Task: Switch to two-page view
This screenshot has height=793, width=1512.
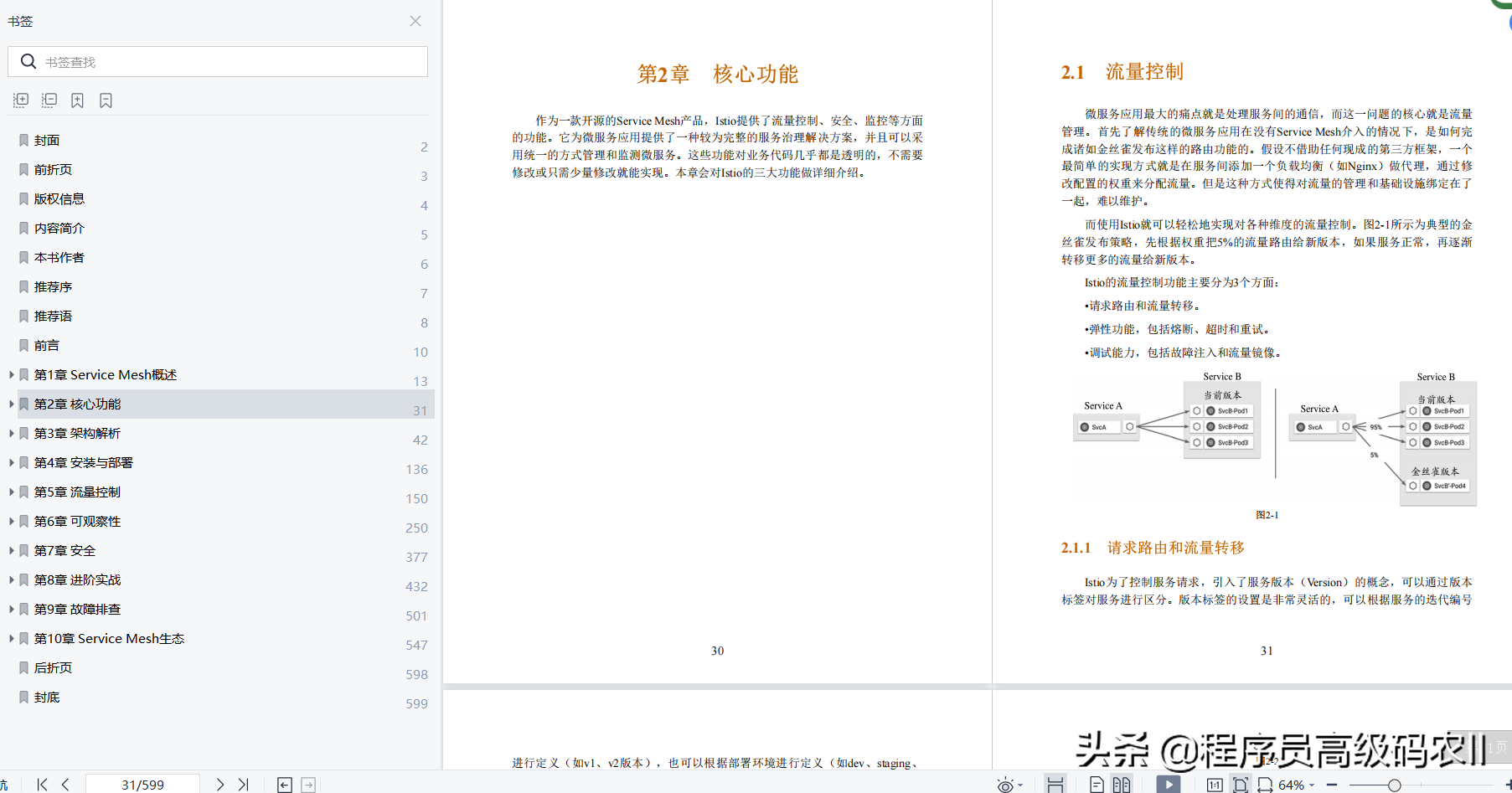Action: [1122, 785]
